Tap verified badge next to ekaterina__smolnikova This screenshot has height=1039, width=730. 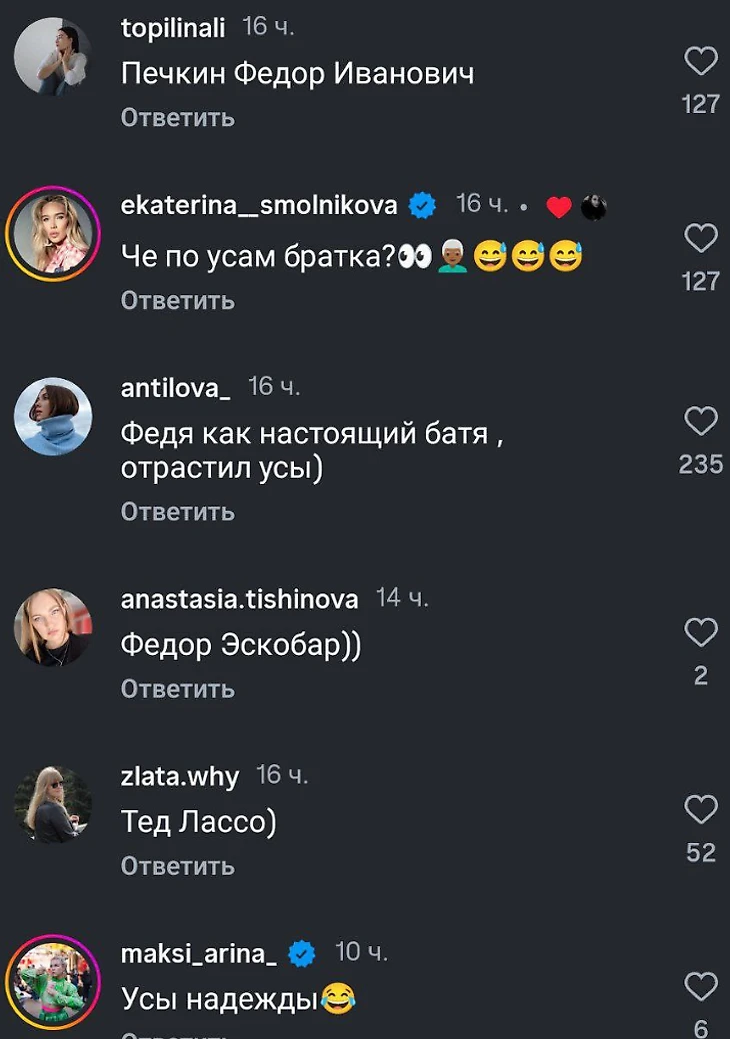tap(423, 206)
